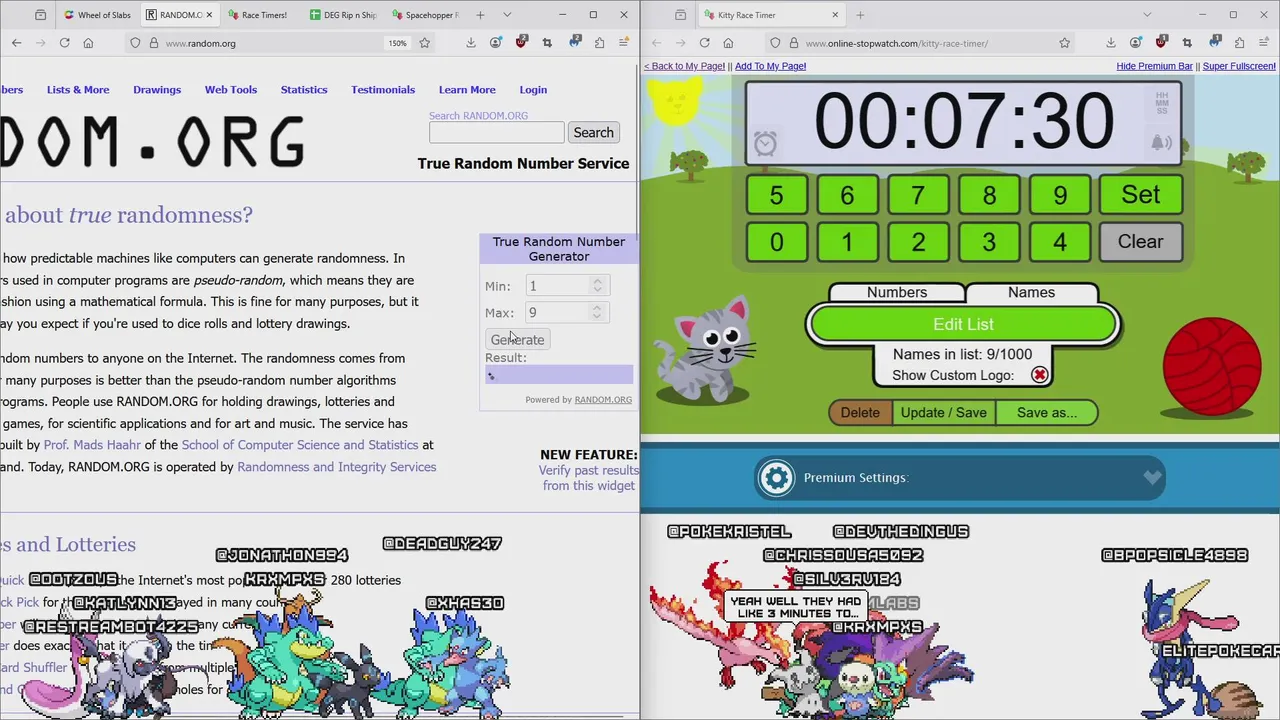Open application menu in random.org window
The width and height of the screenshot is (1280, 720).
pos(624,43)
